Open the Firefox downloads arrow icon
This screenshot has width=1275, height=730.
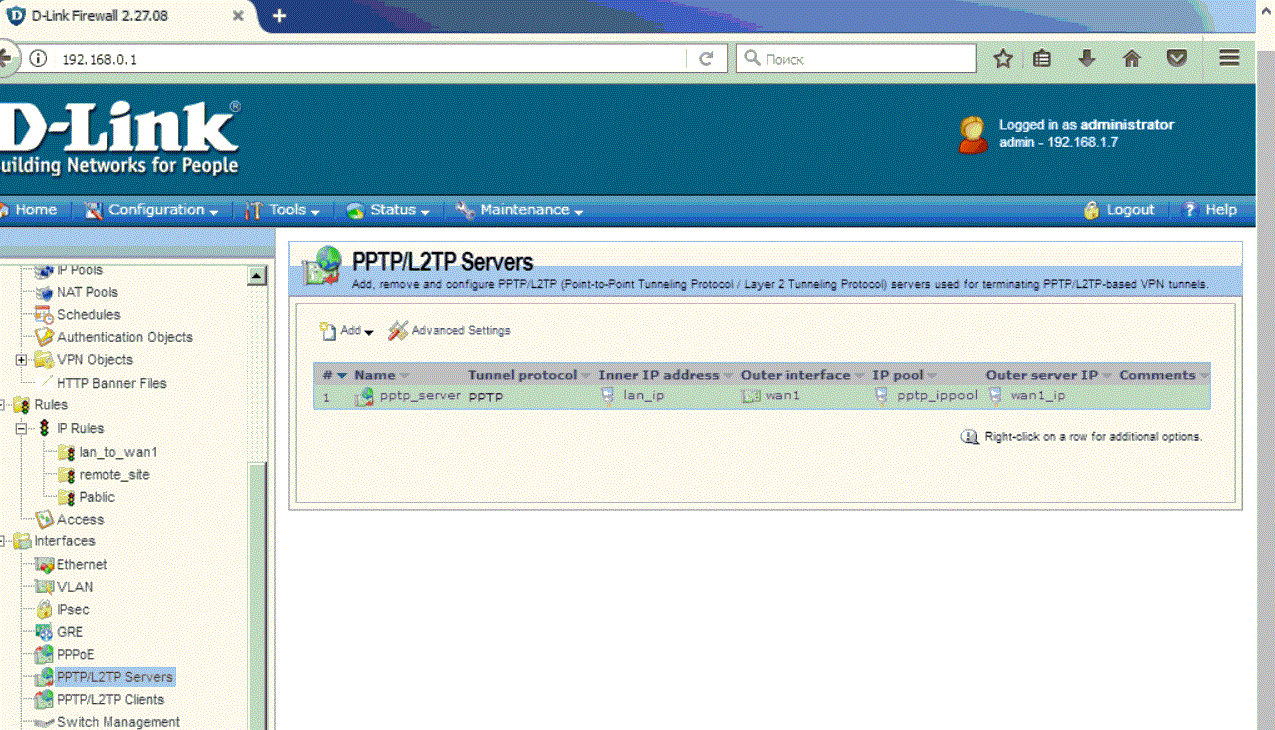[x=1087, y=59]
